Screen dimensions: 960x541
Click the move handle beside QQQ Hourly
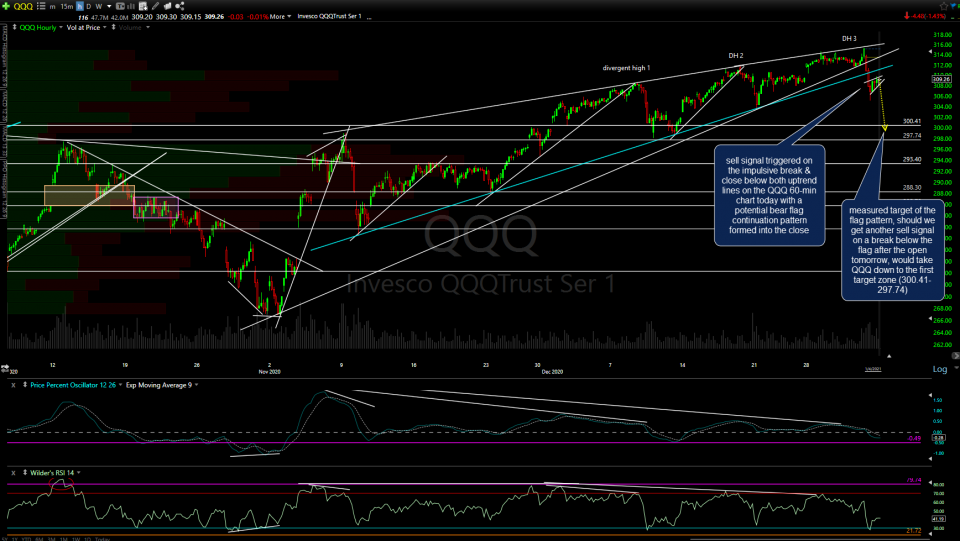click(14, 28)
